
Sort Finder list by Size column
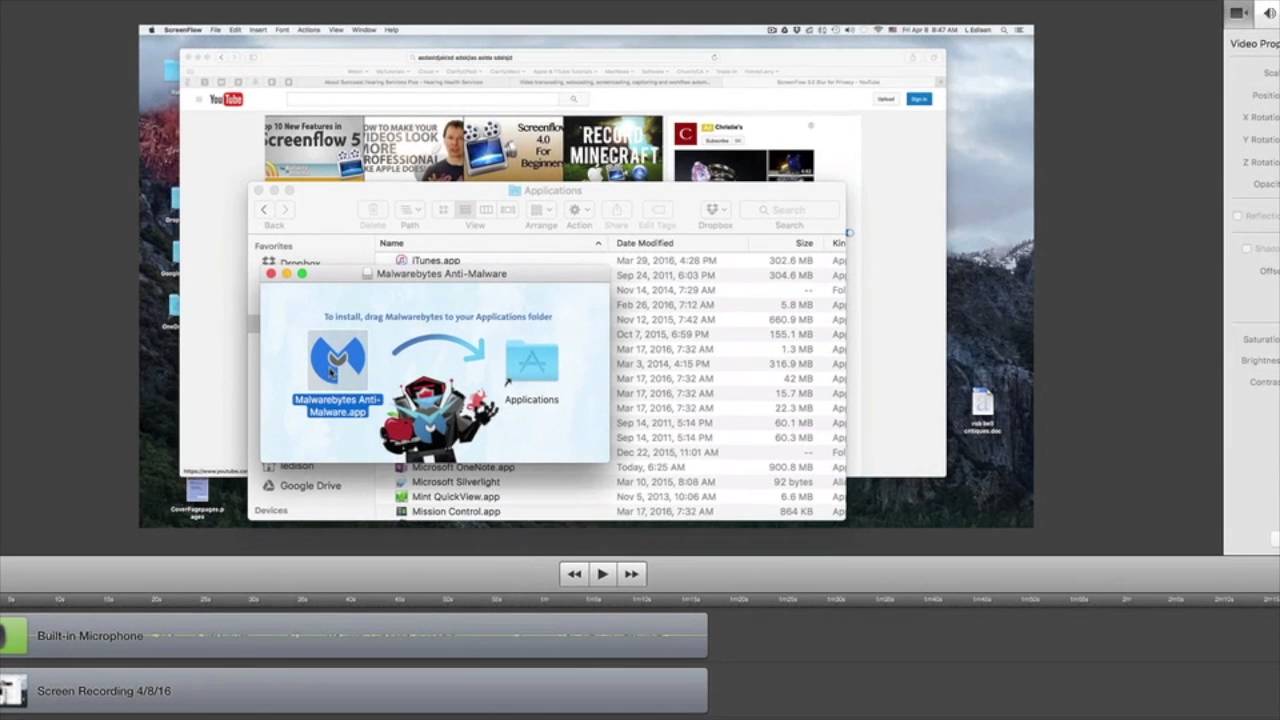(804, 243)
